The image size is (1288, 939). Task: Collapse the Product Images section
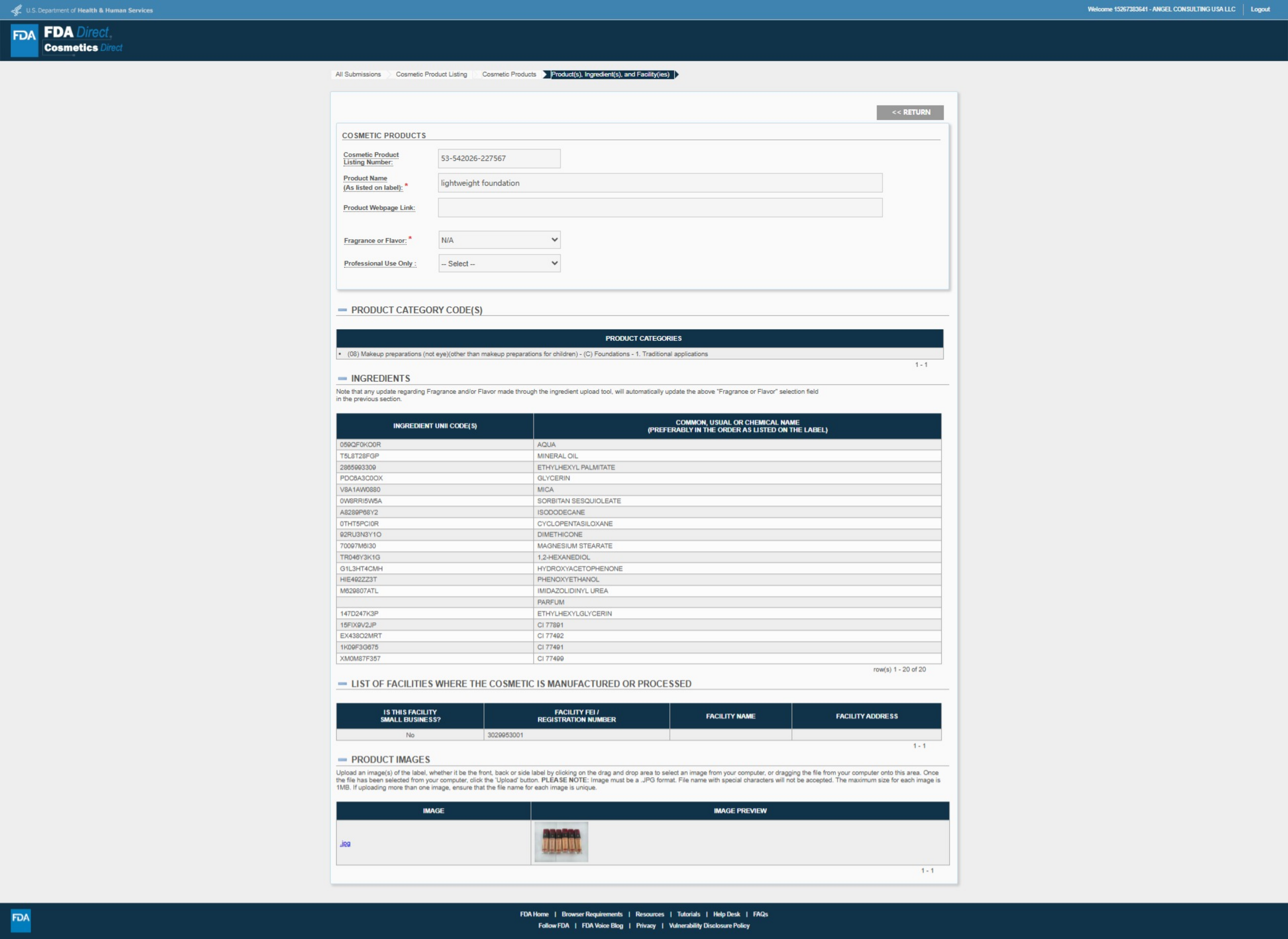[342, 759]
